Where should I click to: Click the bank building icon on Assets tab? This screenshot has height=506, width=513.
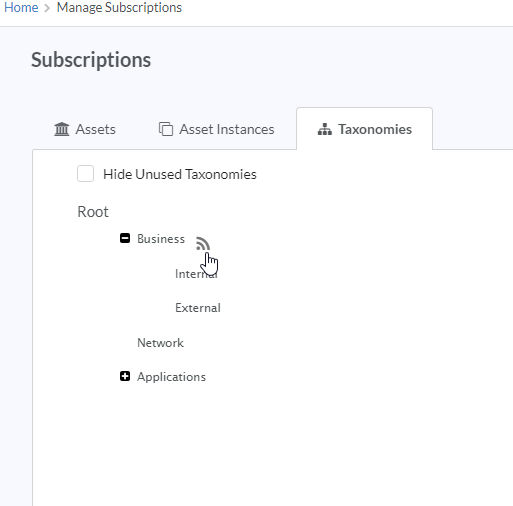pyautogui.click(x=62, y=129)
